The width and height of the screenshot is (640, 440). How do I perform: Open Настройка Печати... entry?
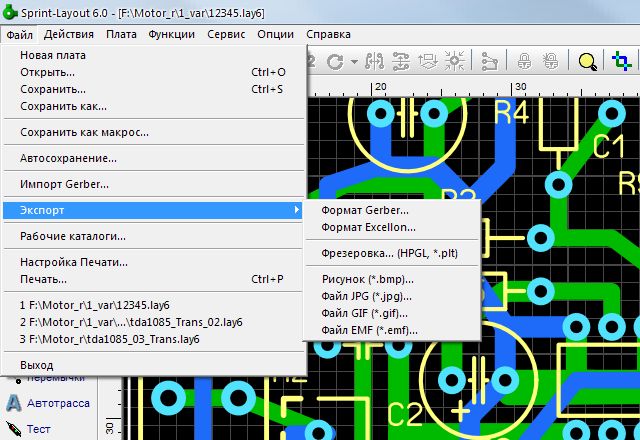(153, 262)
